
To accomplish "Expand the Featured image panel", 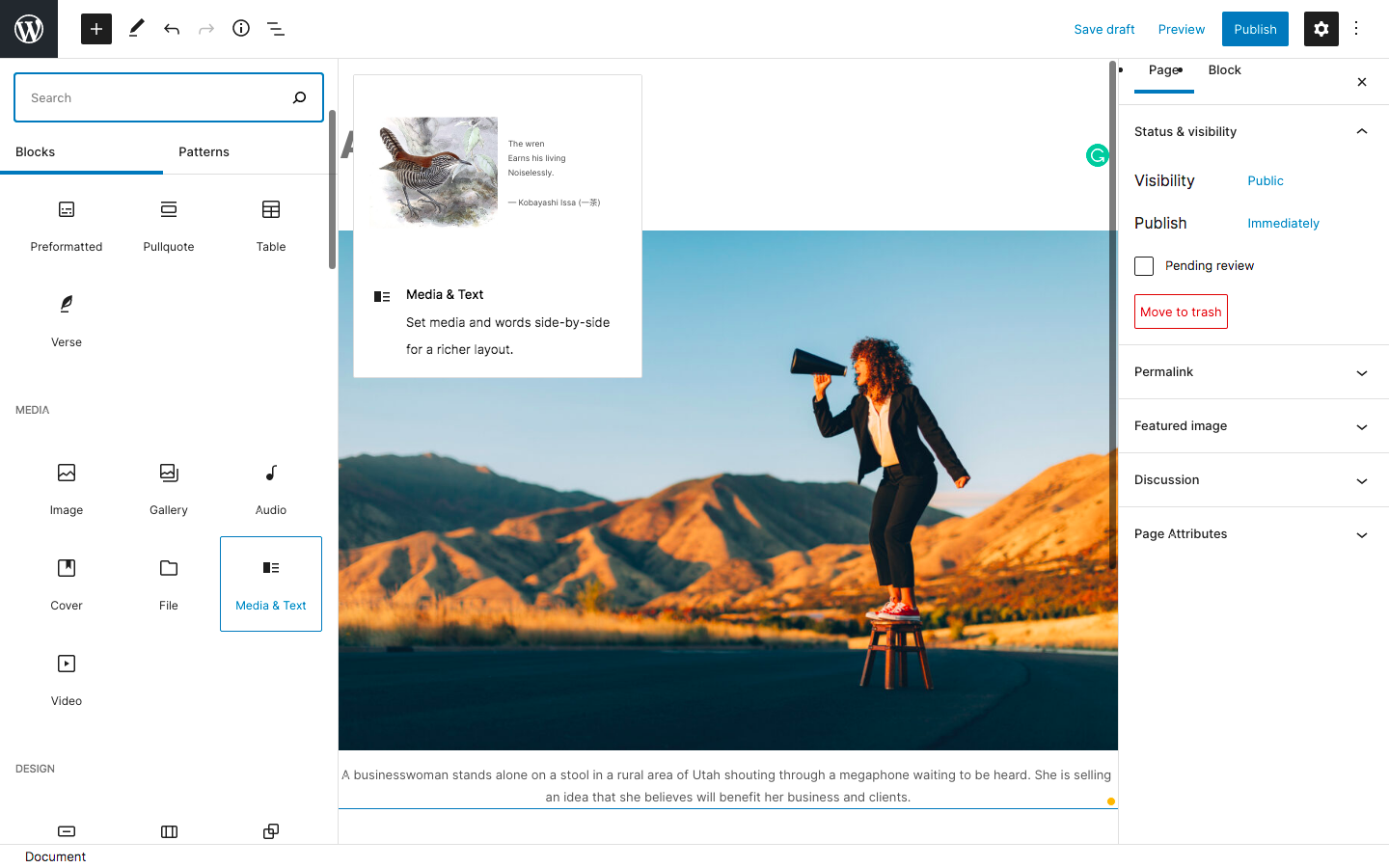I will (1254, 426).
